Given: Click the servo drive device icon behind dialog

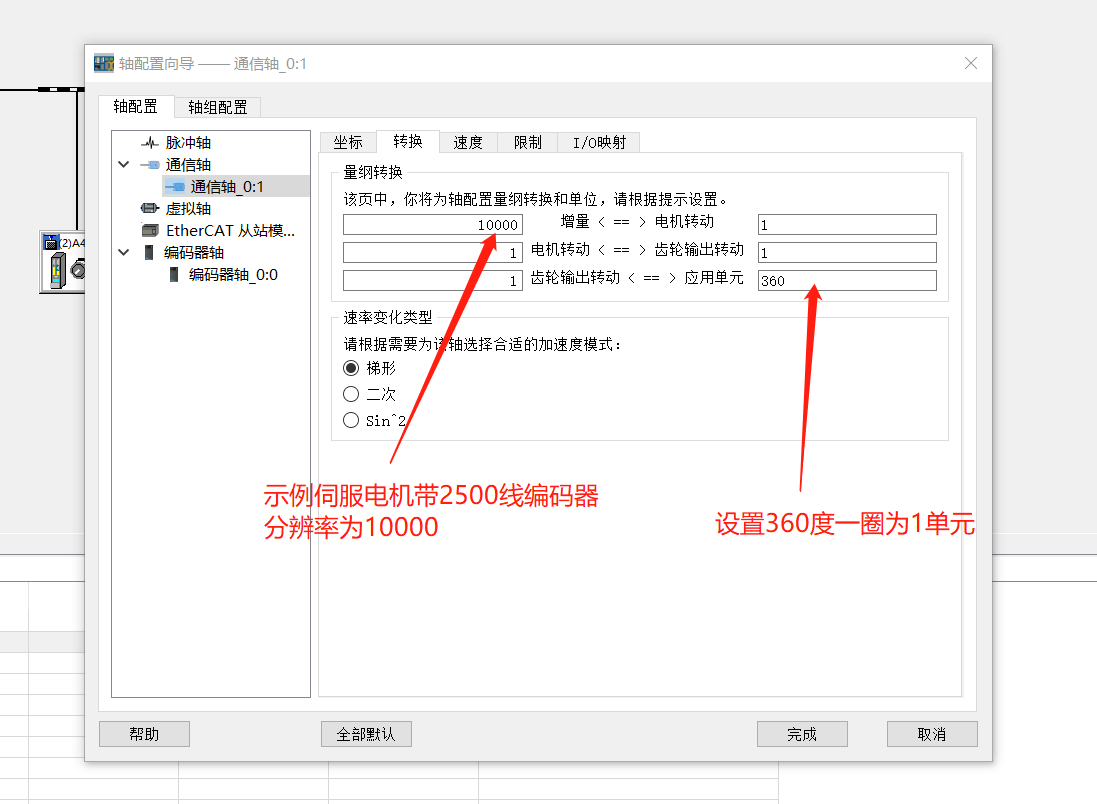Looking at the screenshot, I should pos(63,262).
